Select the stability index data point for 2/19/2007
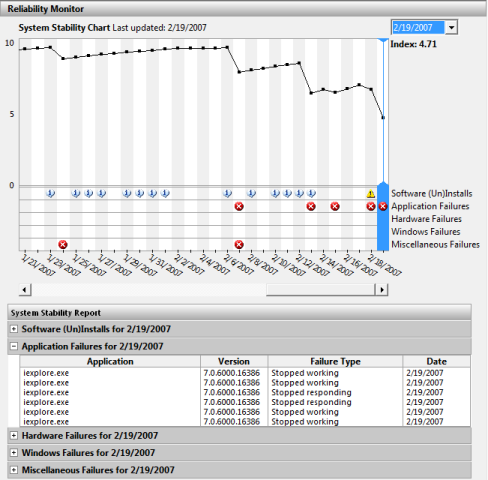Screen dimensions: 488x480 pos(383,118)
